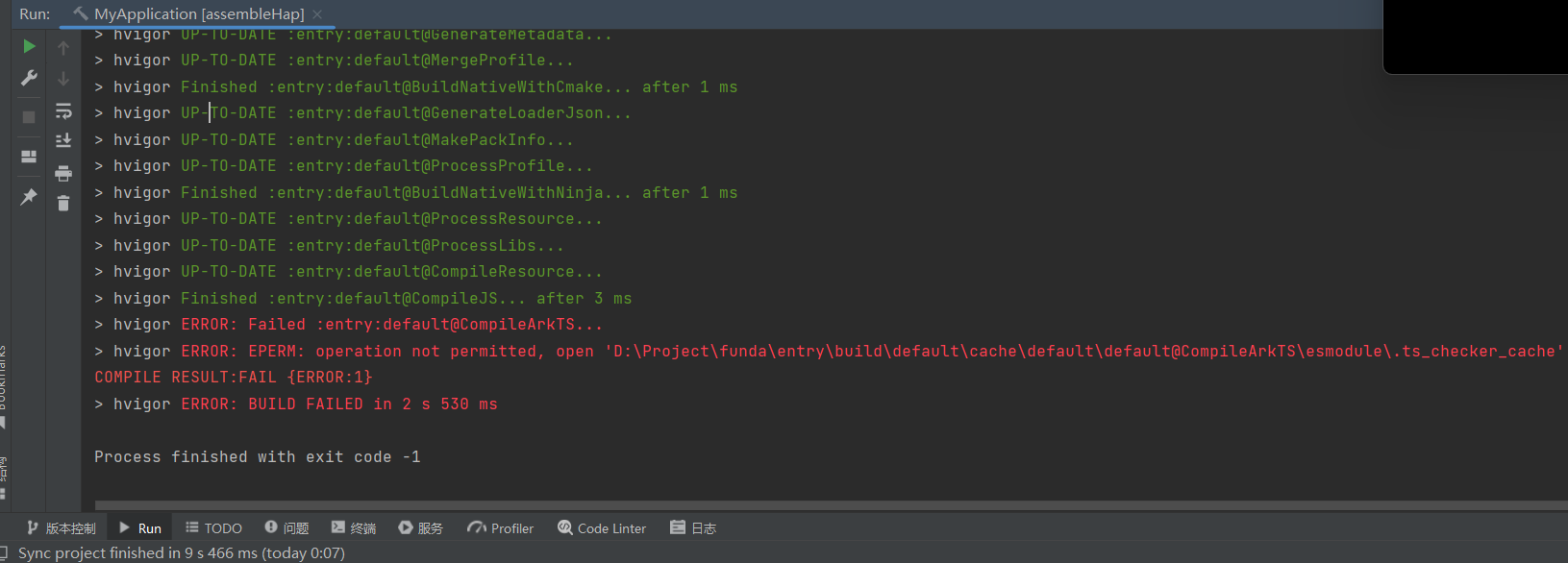
Task: Restore the tool window layout icon
Action: coord(29,157)
